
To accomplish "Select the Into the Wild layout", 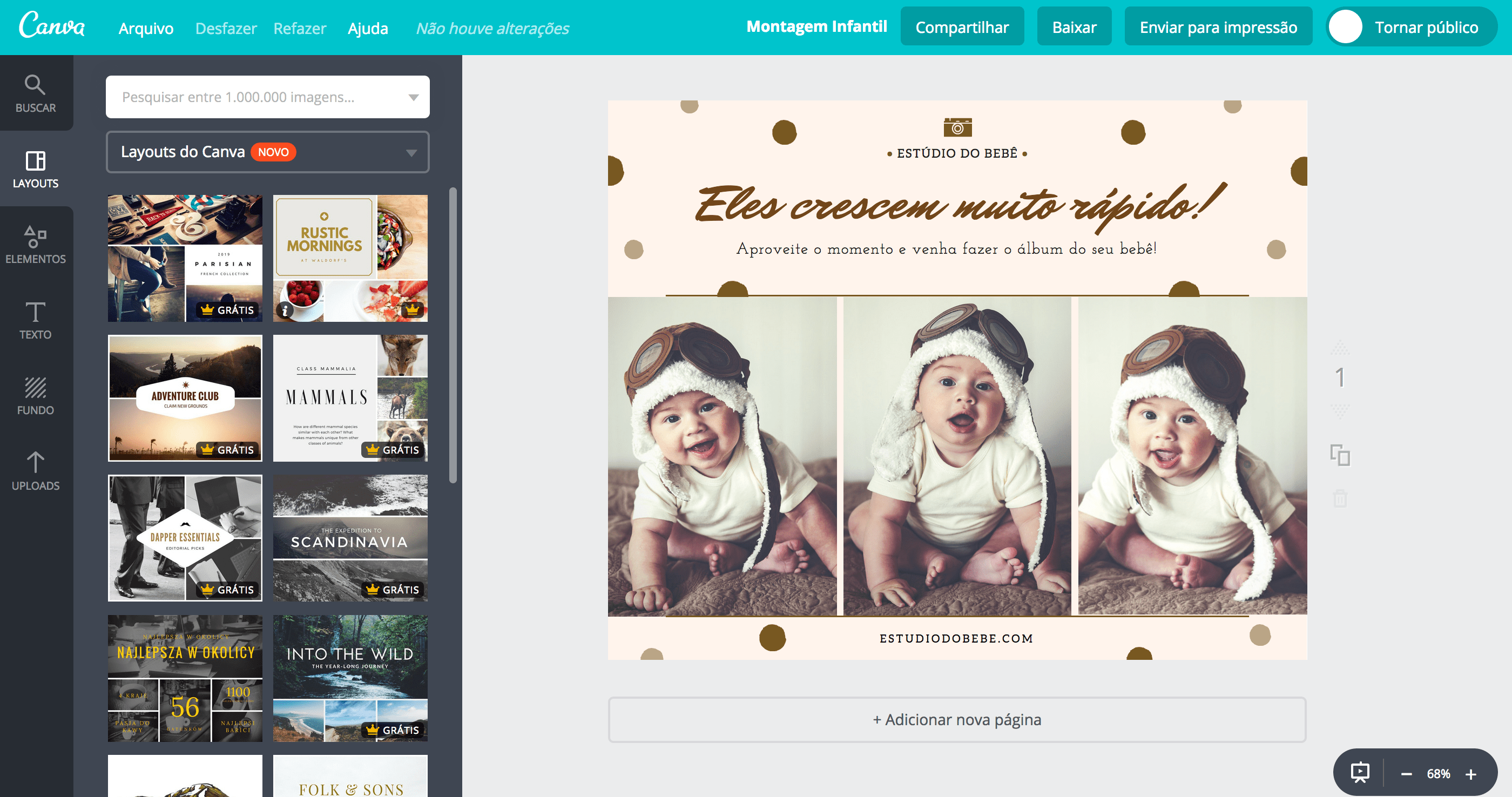I will [350, 678].
